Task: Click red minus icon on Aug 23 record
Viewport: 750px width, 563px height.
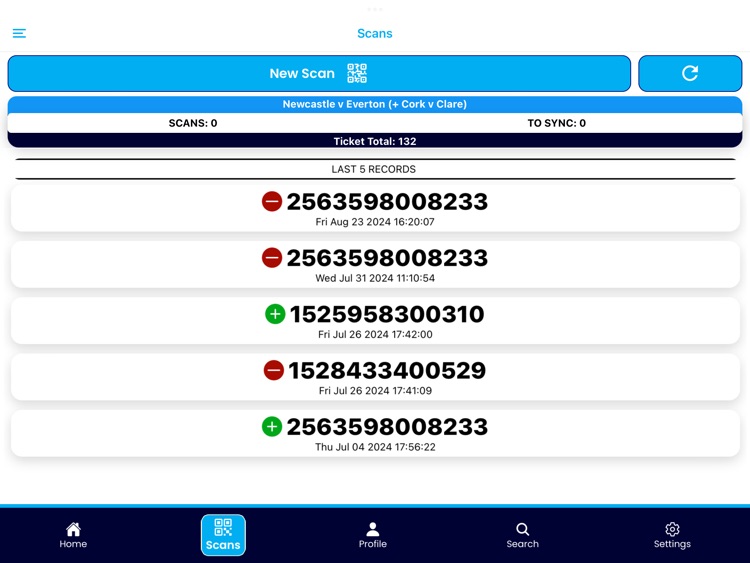Action: (272, 201)
